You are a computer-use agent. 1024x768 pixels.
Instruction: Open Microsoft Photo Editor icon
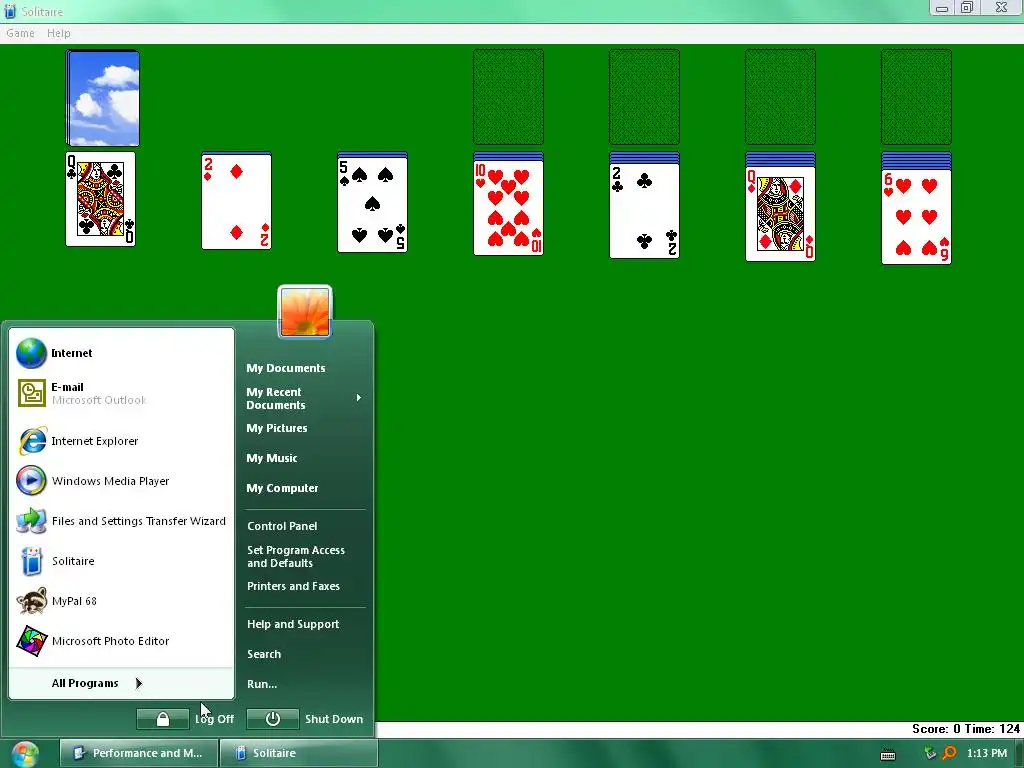tap(31, 641)
